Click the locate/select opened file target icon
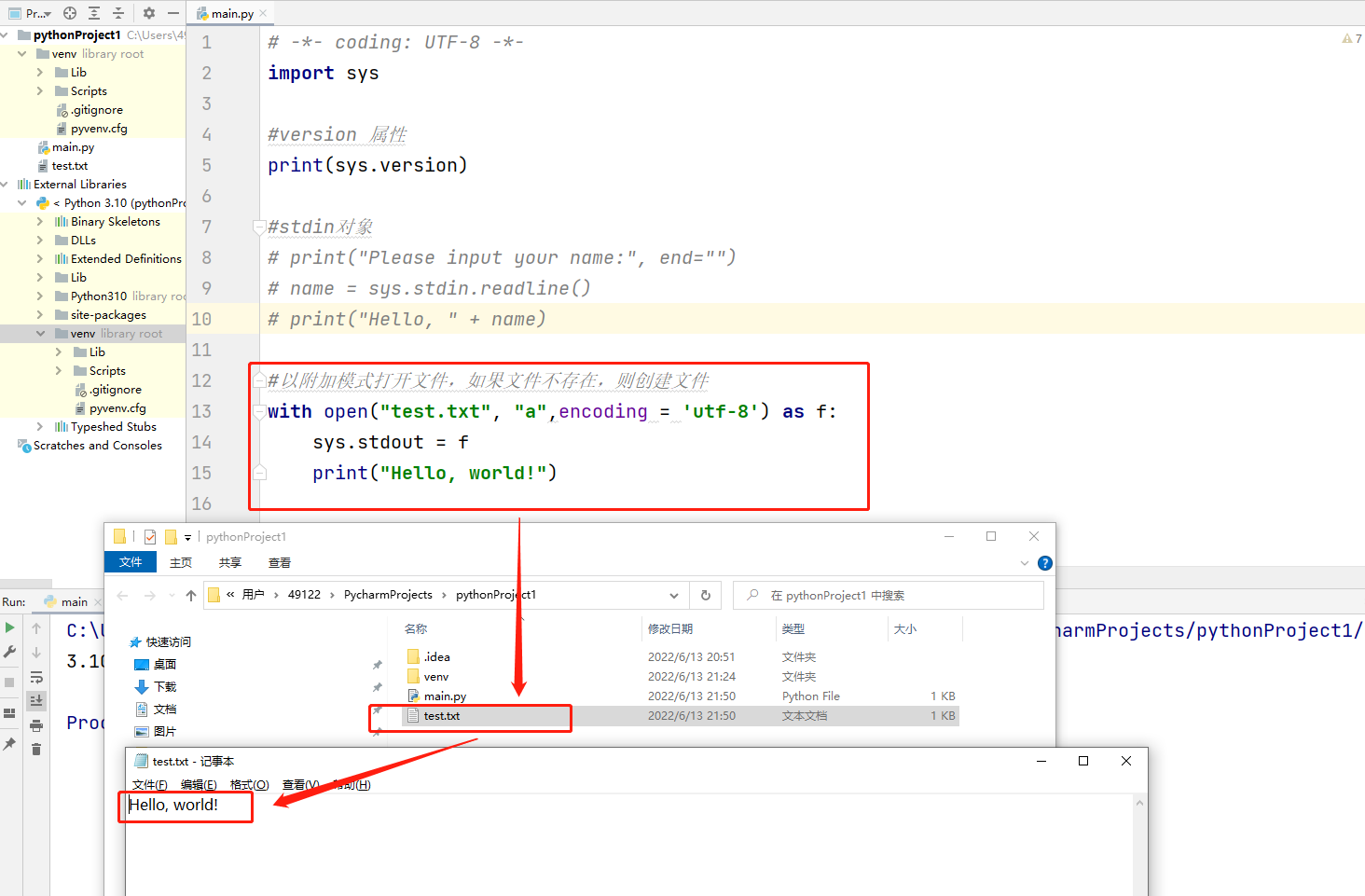 point(70,13)
